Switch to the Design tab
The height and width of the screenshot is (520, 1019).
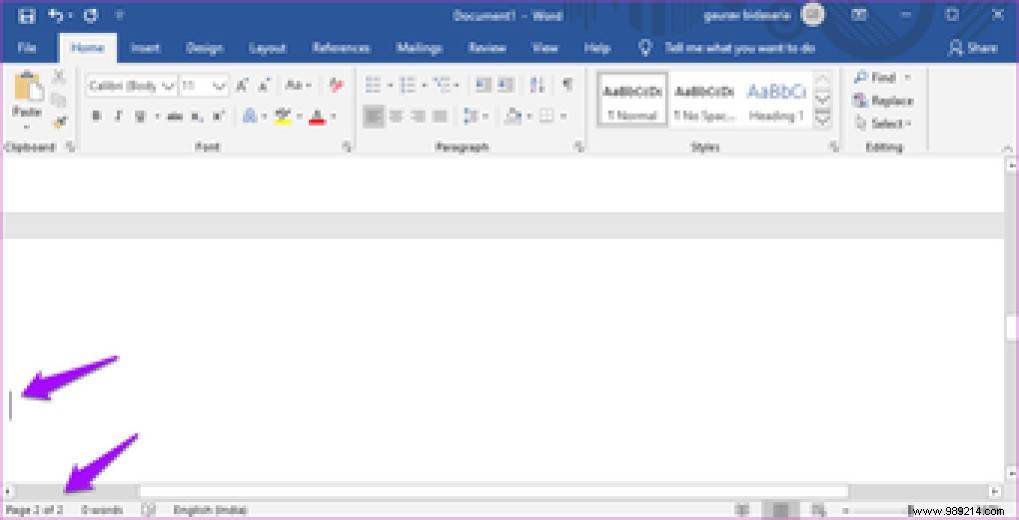[x=204, y=48]
